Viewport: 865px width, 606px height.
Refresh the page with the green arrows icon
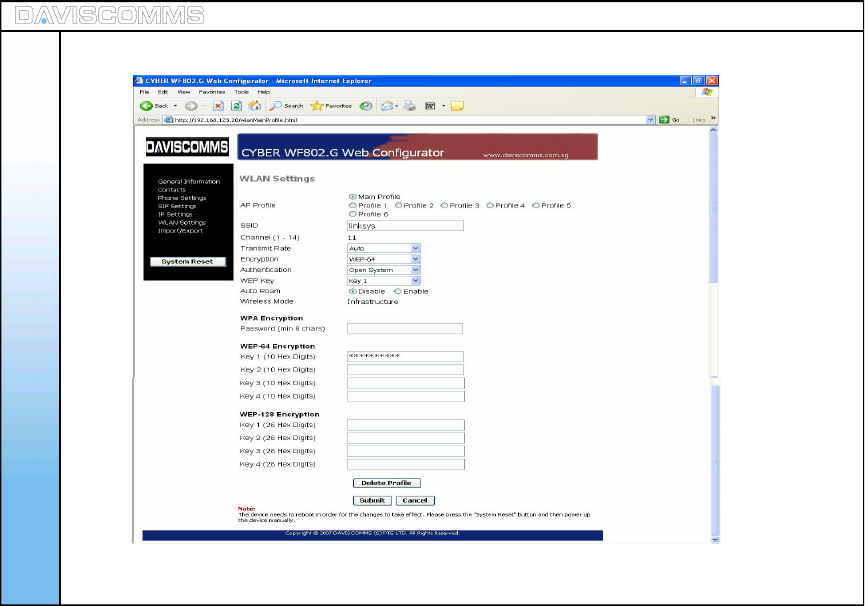point(237,106)
